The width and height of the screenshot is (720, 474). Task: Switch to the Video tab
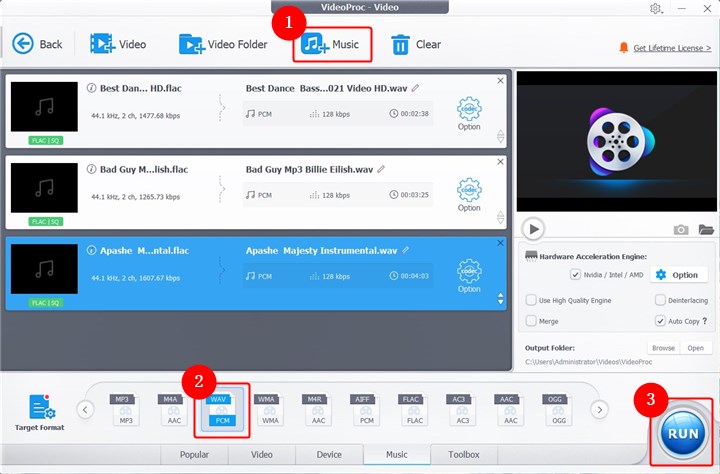262,454
